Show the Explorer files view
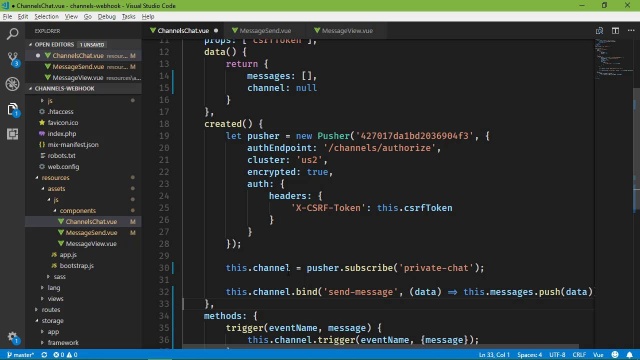The width and height of the screenshot is (640, 360). pos(12,109)
